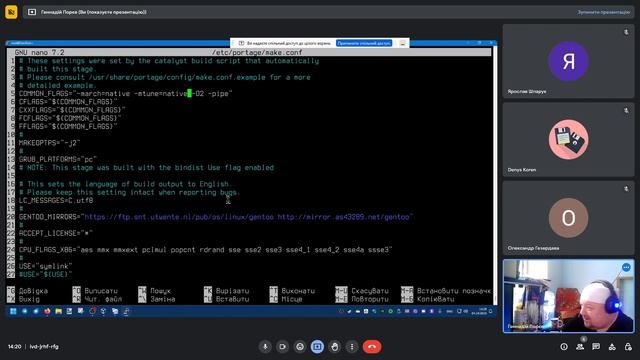
Task: Open Windows Start in the shared taskbar
Action: point(13,311)
